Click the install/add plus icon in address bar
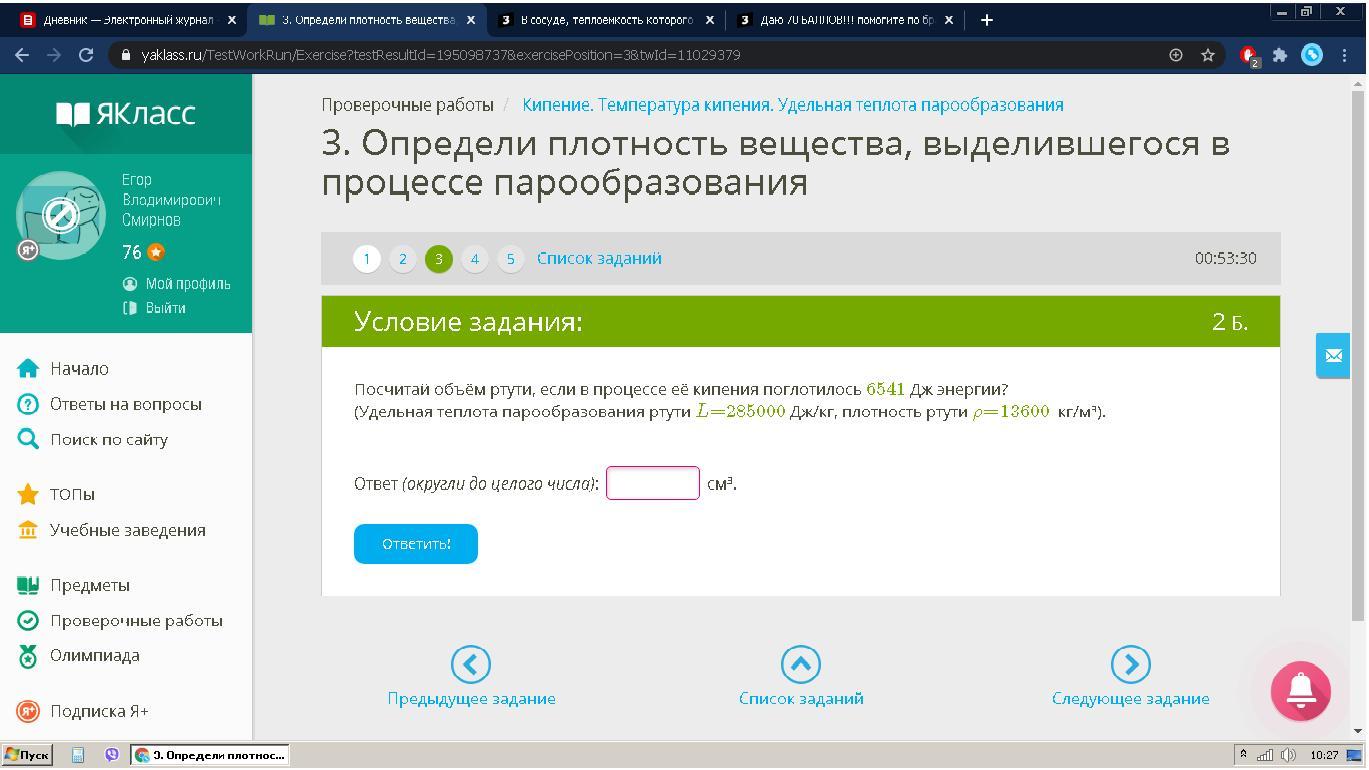1369x770 pixels. pos(1176,55)
